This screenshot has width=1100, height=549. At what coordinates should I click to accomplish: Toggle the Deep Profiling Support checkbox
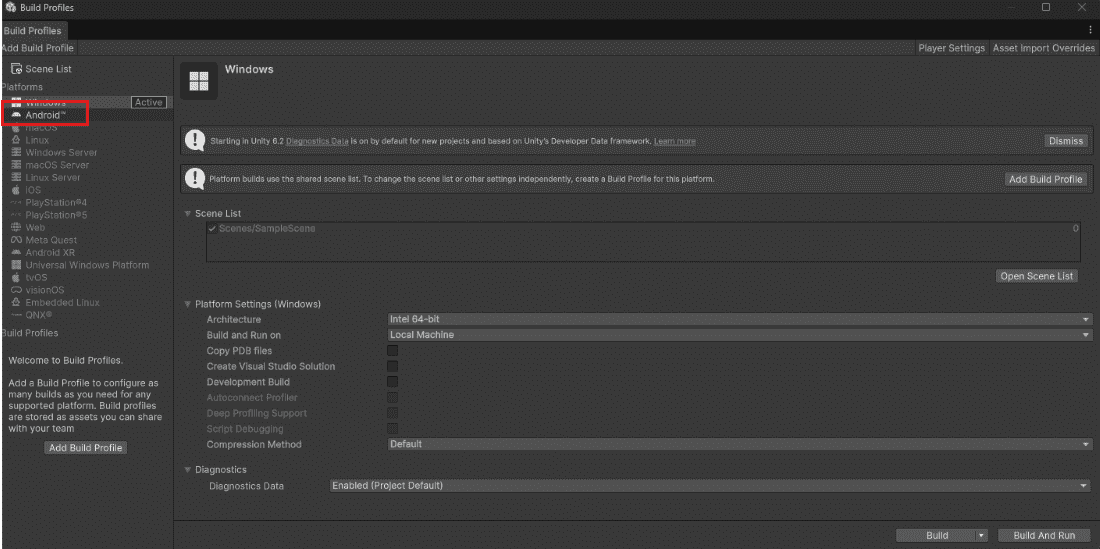click(393, 413)
